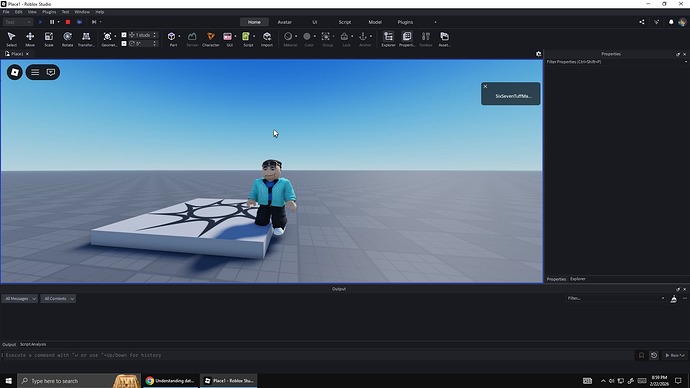Screen dimensions: 690x388
Task: Open the in-game chat bubble icon
Action: tap(51, 72)
